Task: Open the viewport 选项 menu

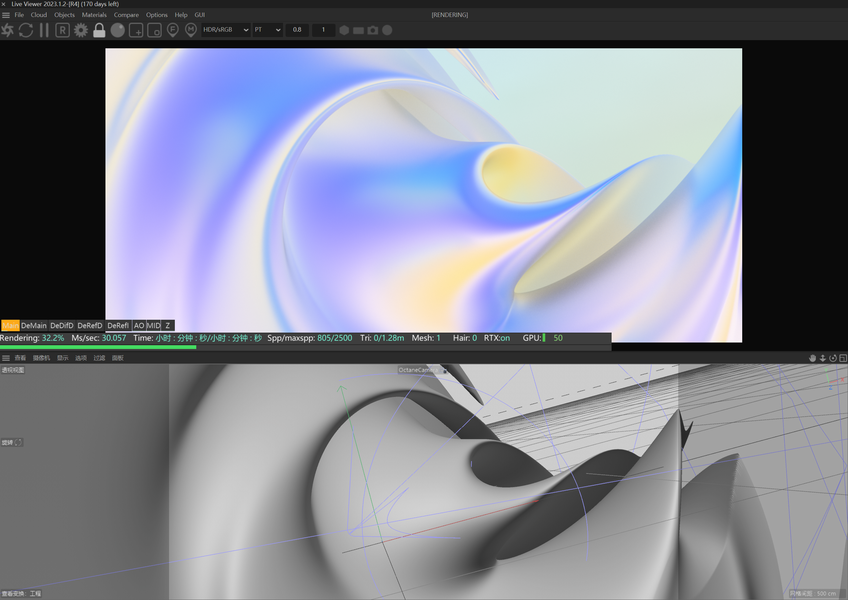Action: point(81,358)
